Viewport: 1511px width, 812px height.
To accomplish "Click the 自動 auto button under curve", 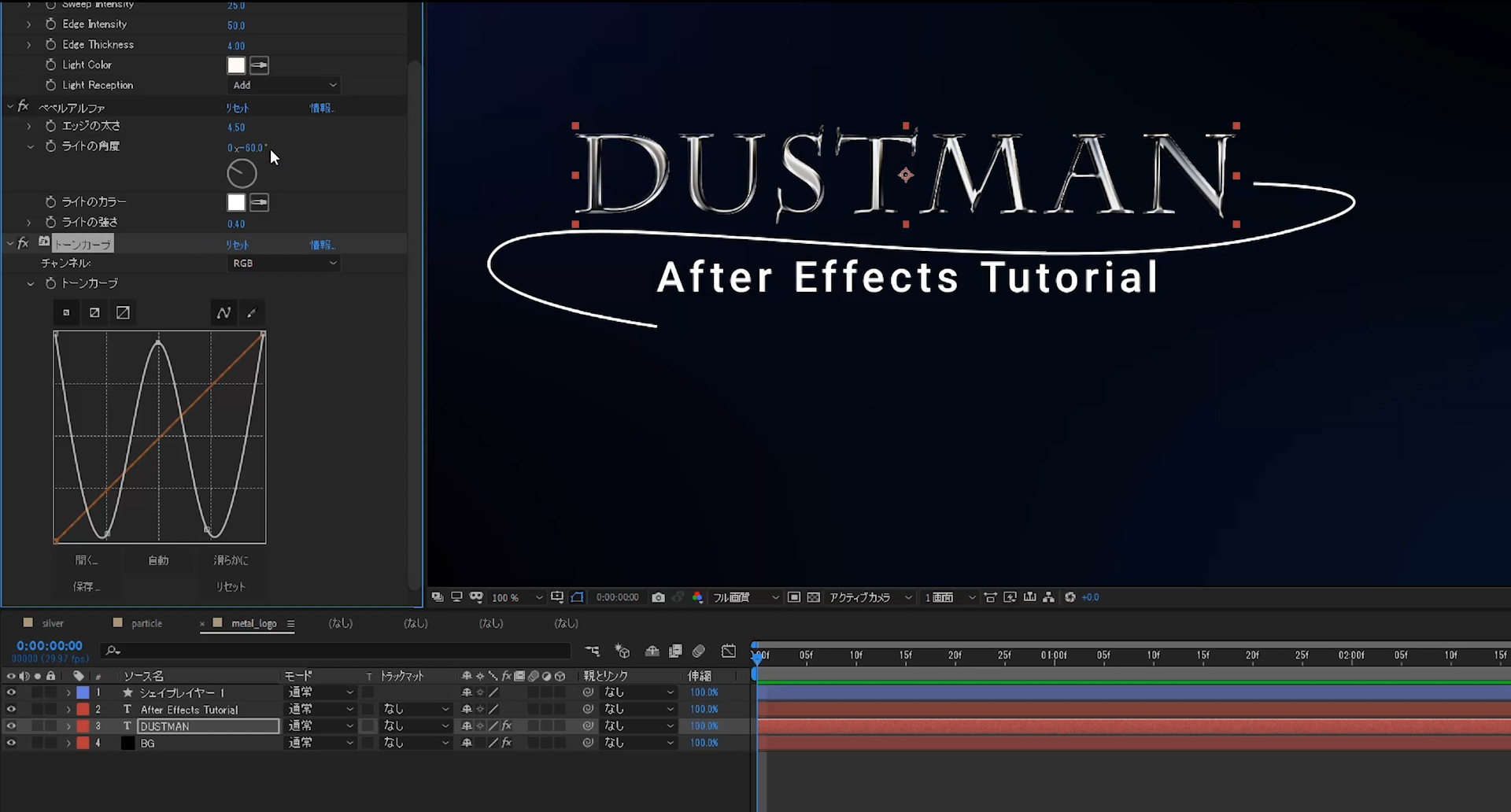I will coord(158,560).
